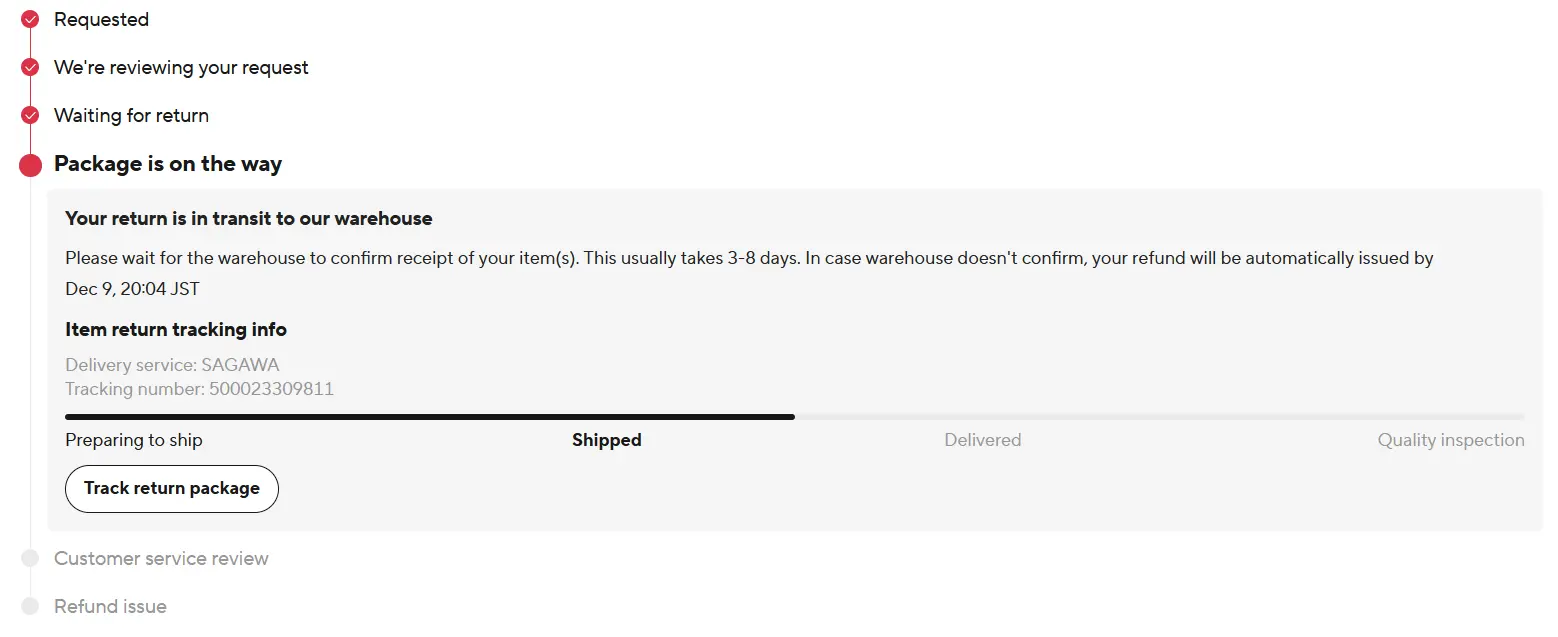Click the Delivery service SAGAWA text

click(172, 365)
